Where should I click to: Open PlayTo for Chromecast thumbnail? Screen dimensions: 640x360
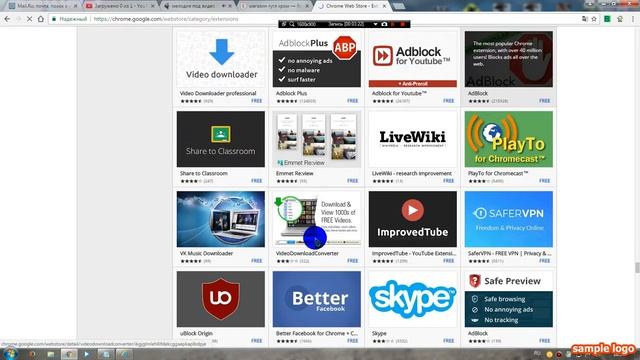pyautogui.click(x=509, y=139)
